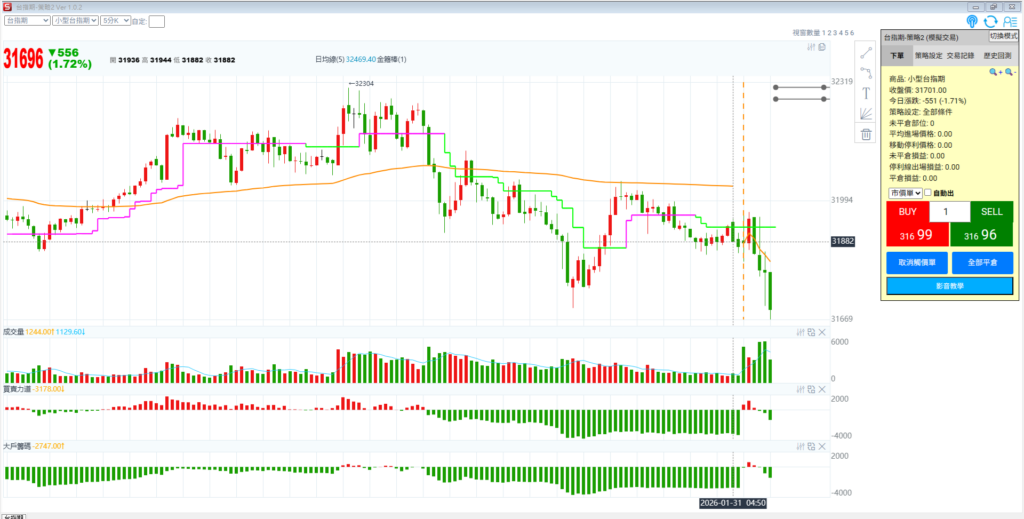
Task: Switch to the 策略設定 tab
Action: (x=929, y=56)
